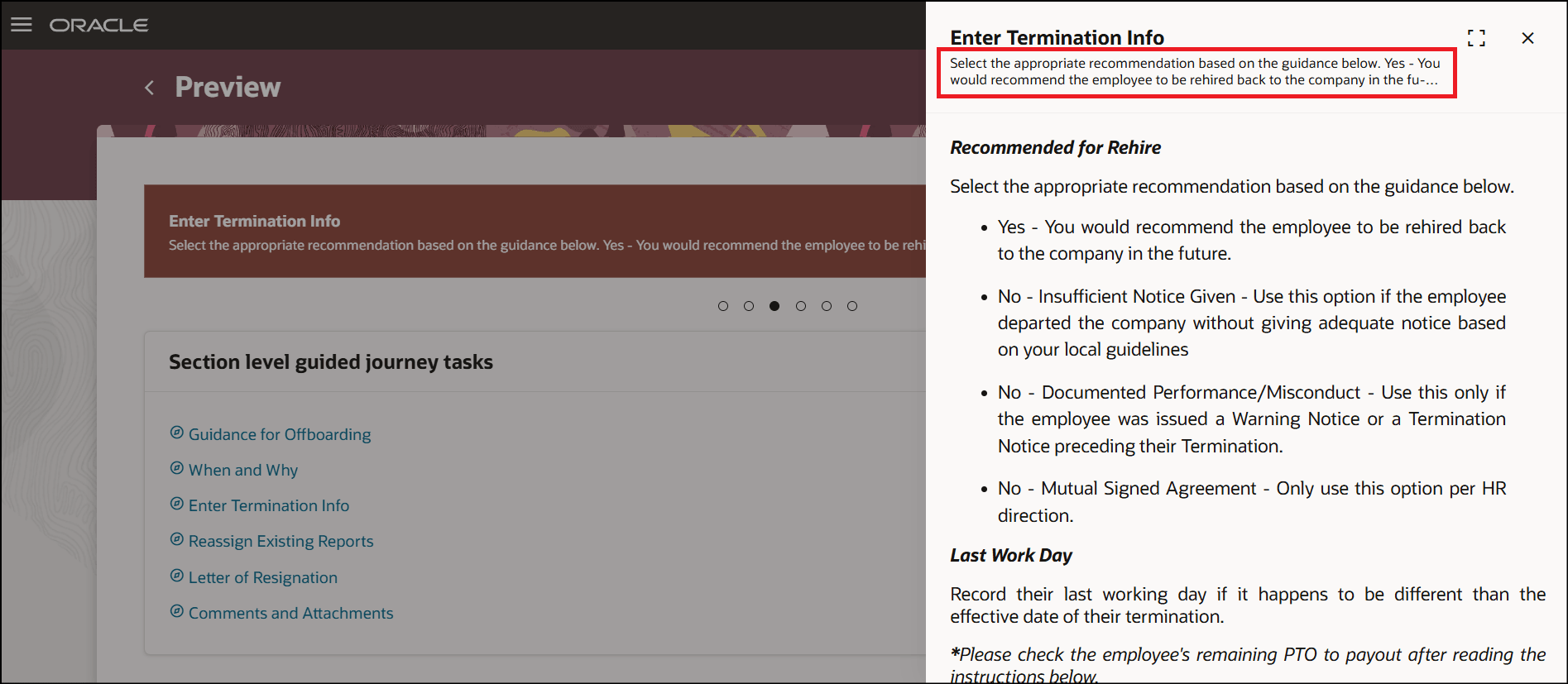Select the sixth carousel dot
Screen dimensions: 1568x684
852,306
